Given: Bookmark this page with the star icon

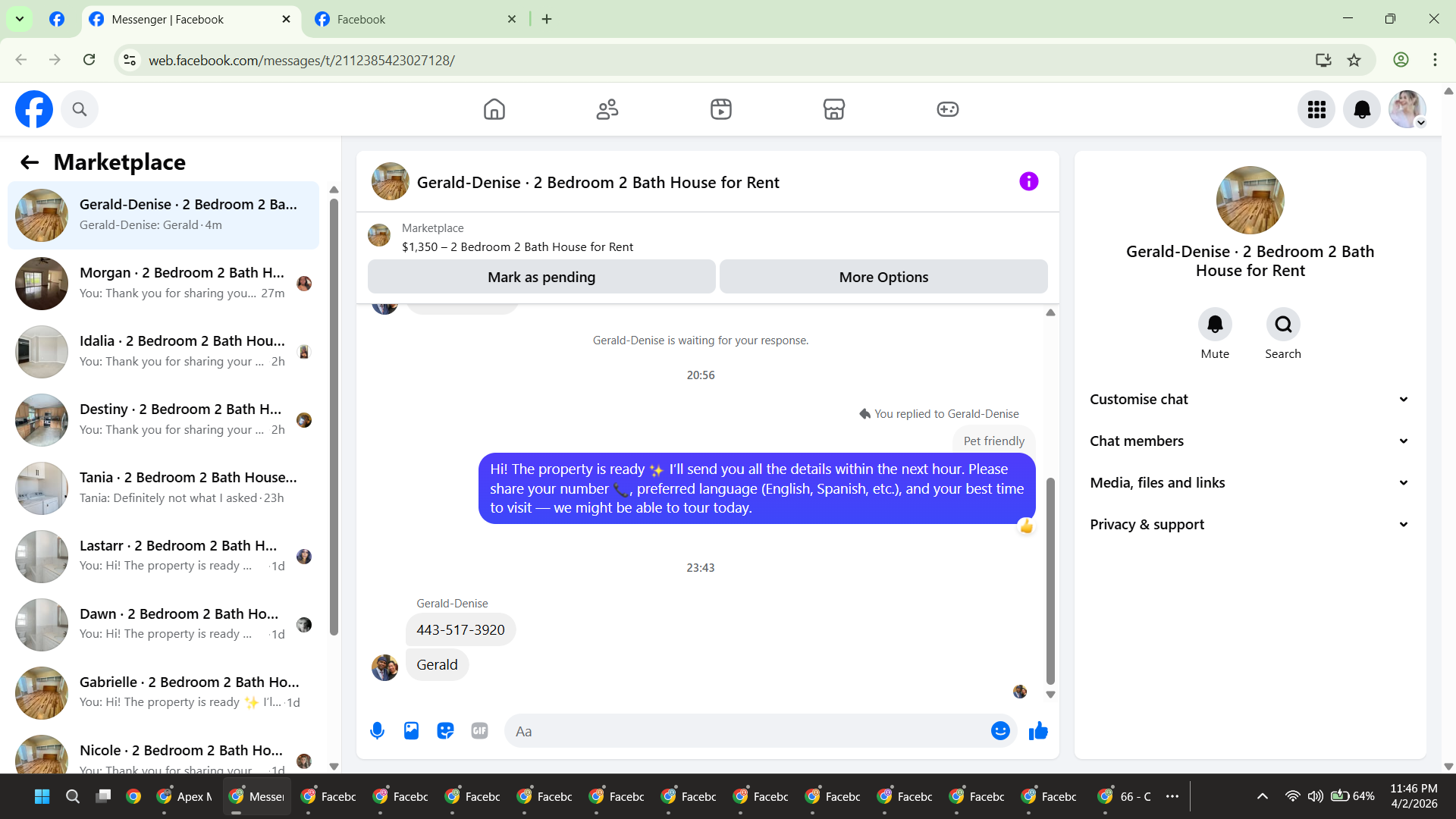Looking at the screenshot, I should pos(1354,60).
